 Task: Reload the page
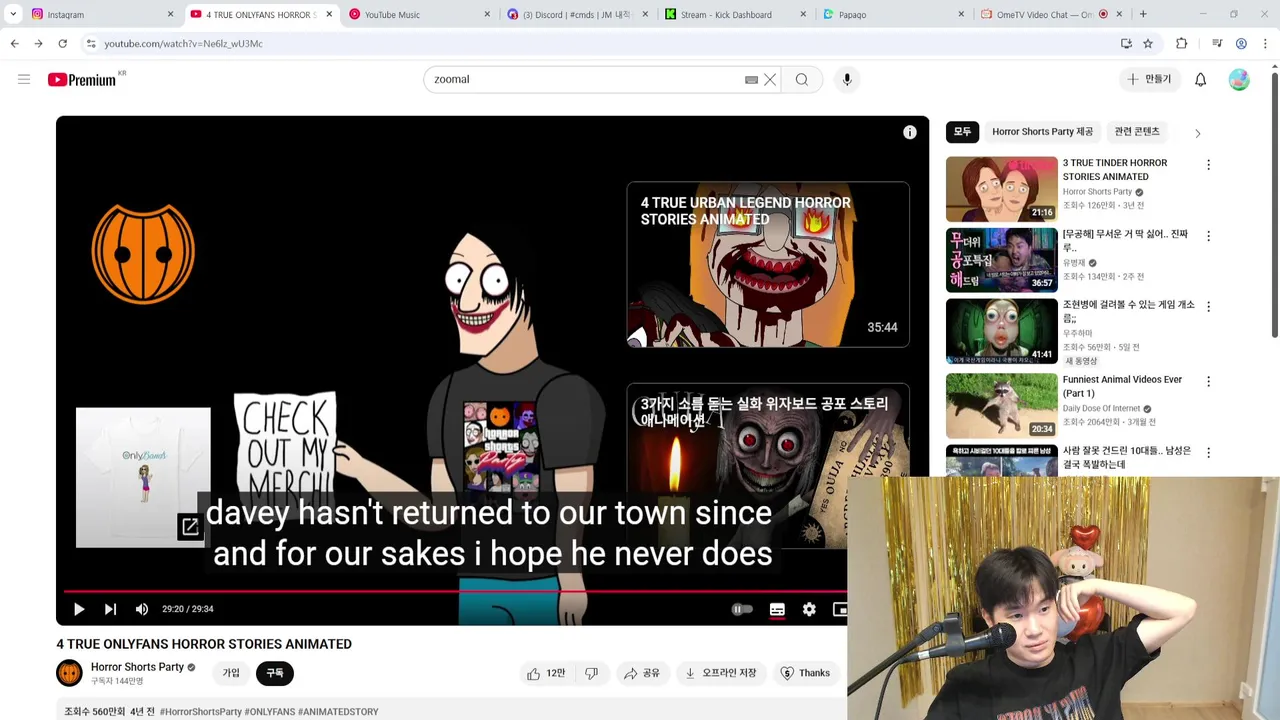[x=62, y=44]
